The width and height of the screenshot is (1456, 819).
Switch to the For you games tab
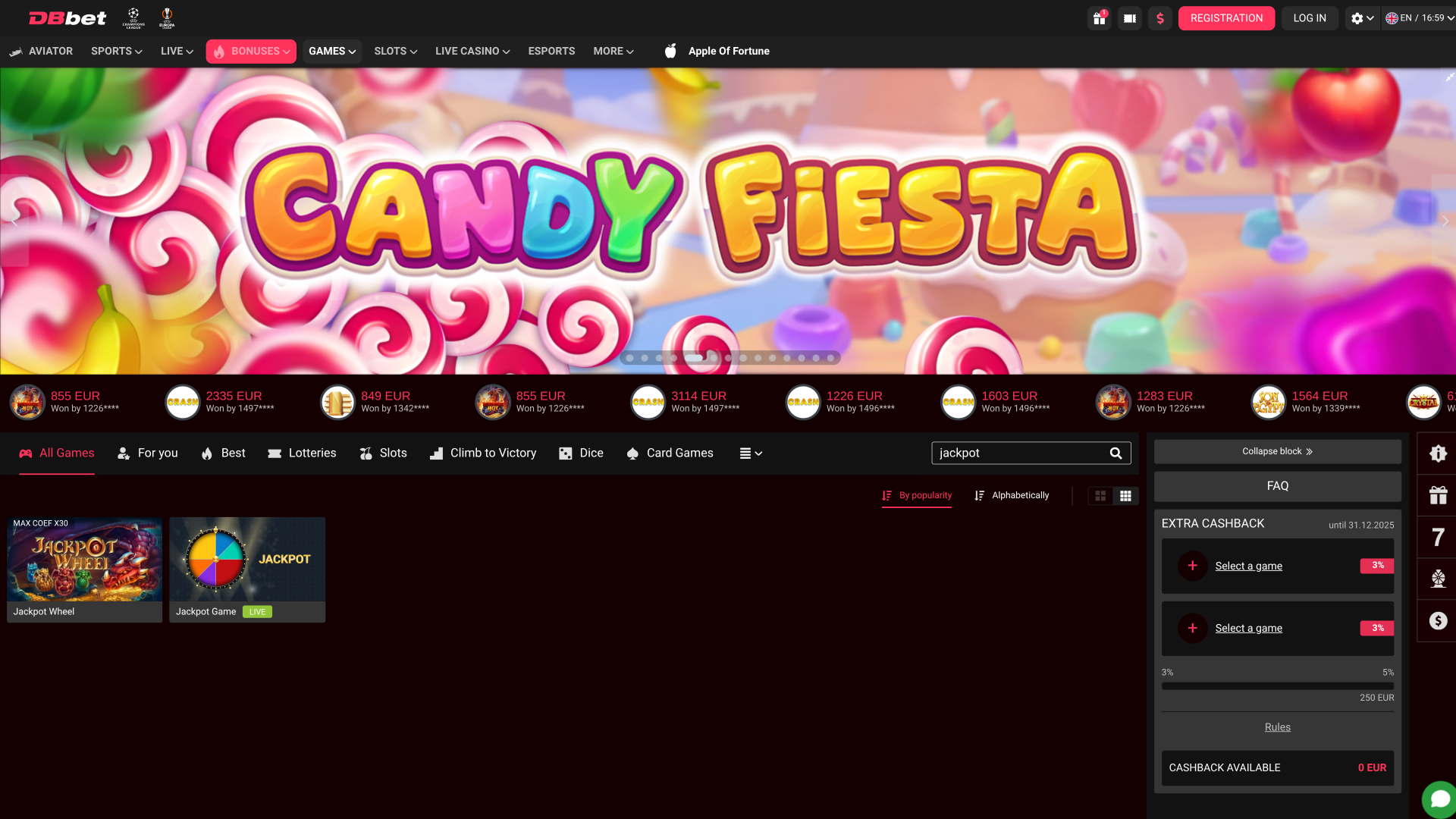(148, 453)
